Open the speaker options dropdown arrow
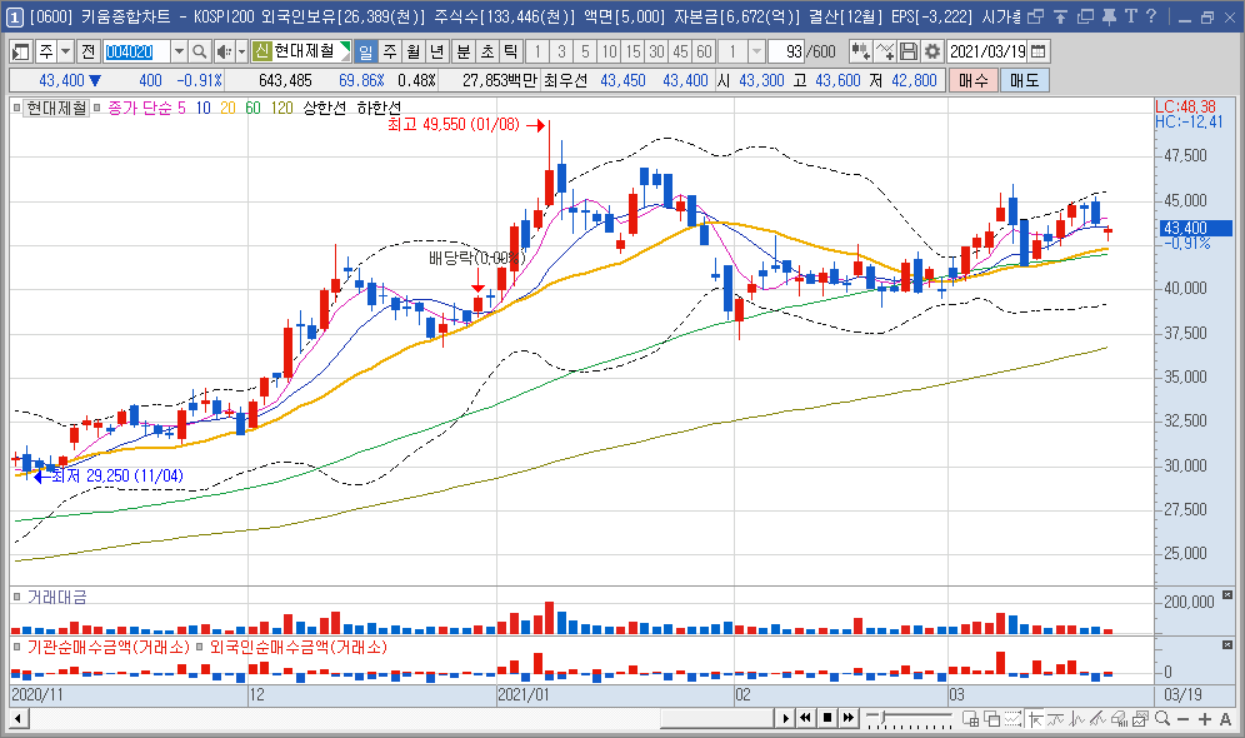Image resolution: width=1245 pixels, height=738 pixels. 242,51
